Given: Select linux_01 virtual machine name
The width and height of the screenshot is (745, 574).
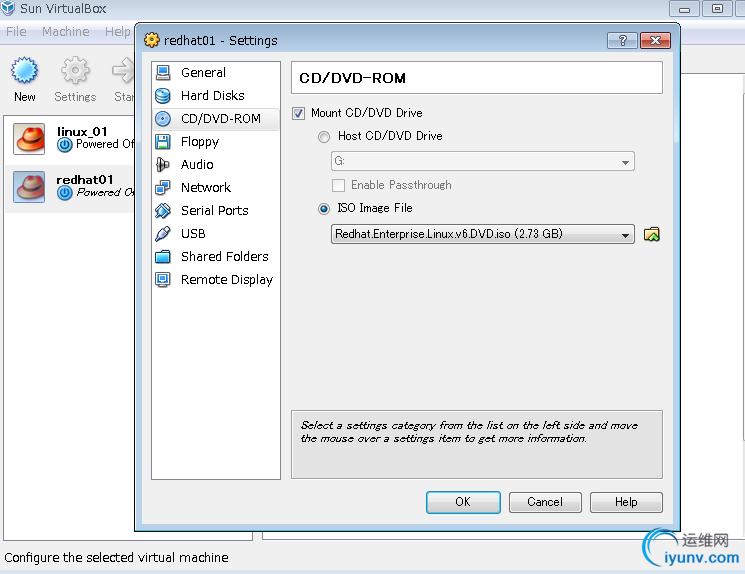Looking at the screenshot, I should point(82,132).
